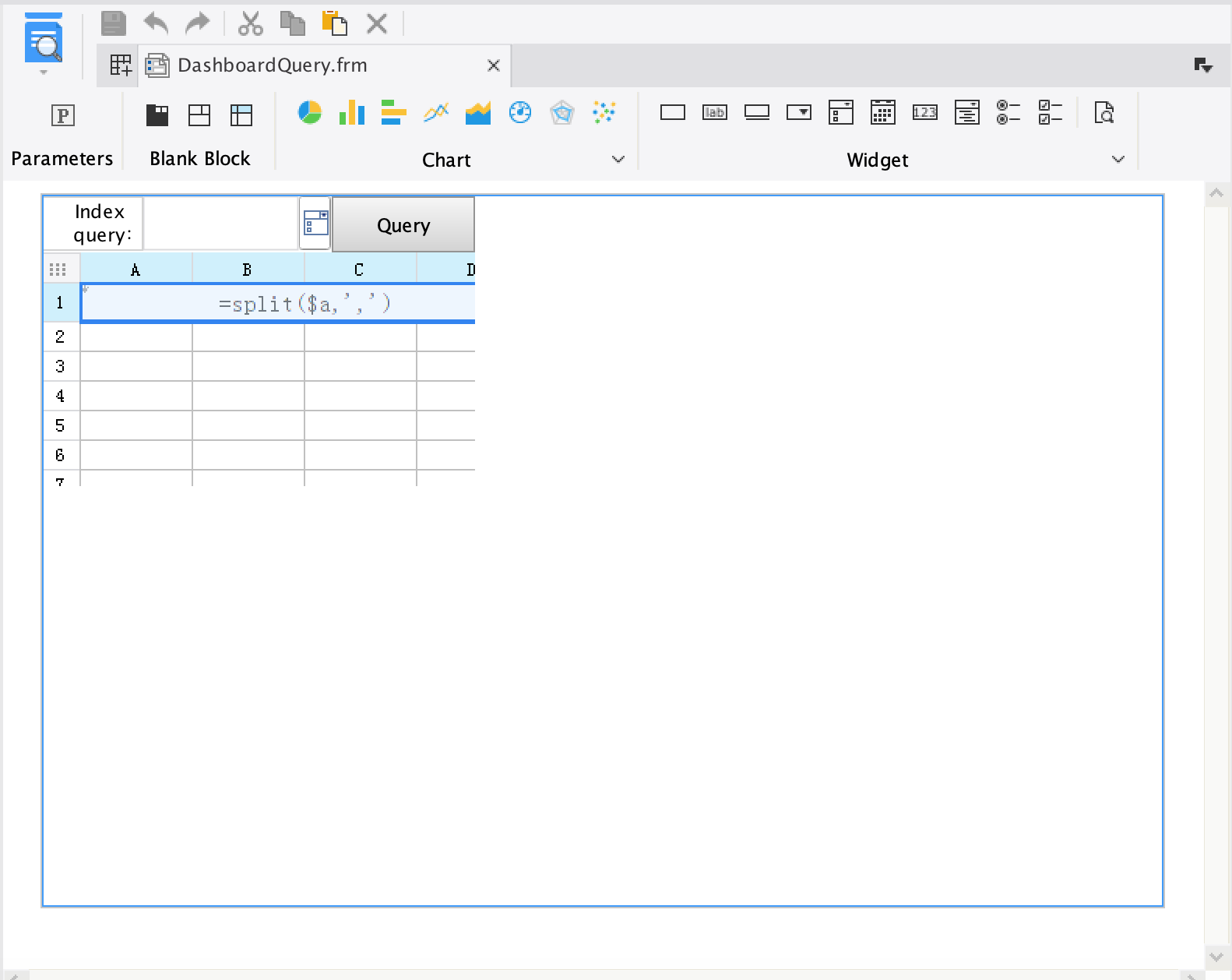The image size is (1232, 980).
Task: Add a checkbox group widget
Action: 1051,113
